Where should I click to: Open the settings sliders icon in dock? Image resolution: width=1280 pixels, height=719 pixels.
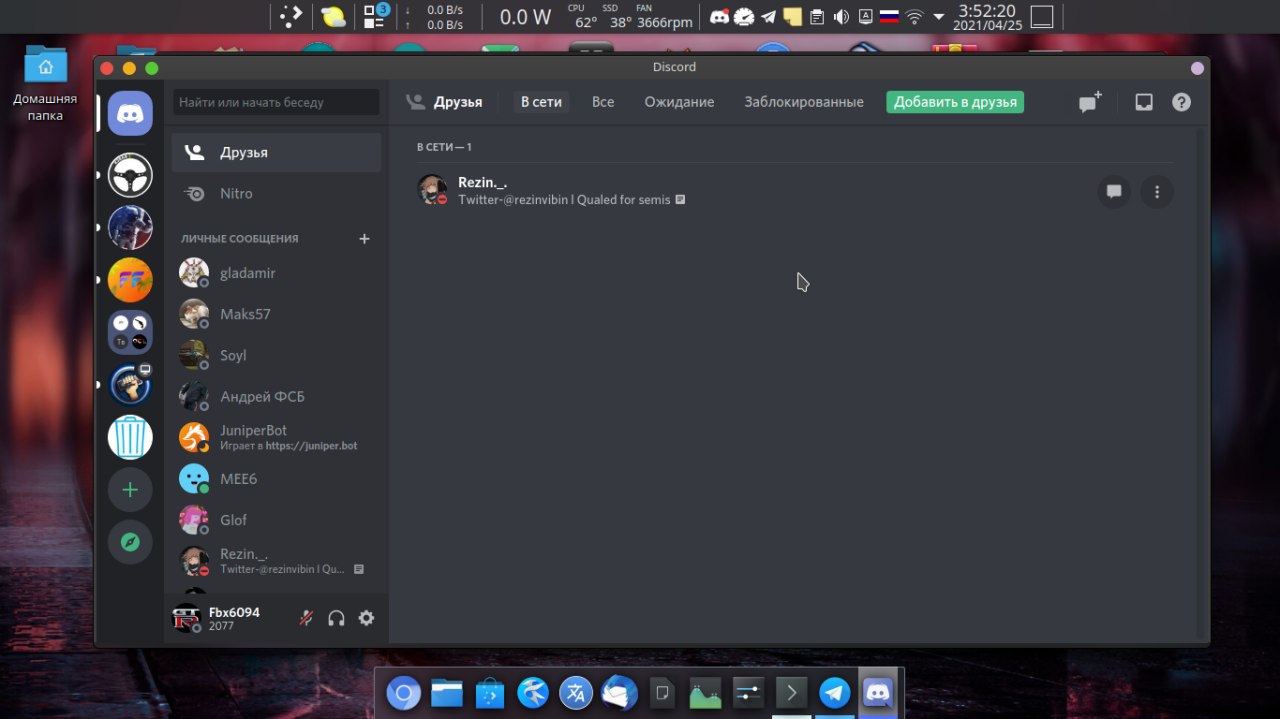748,693
